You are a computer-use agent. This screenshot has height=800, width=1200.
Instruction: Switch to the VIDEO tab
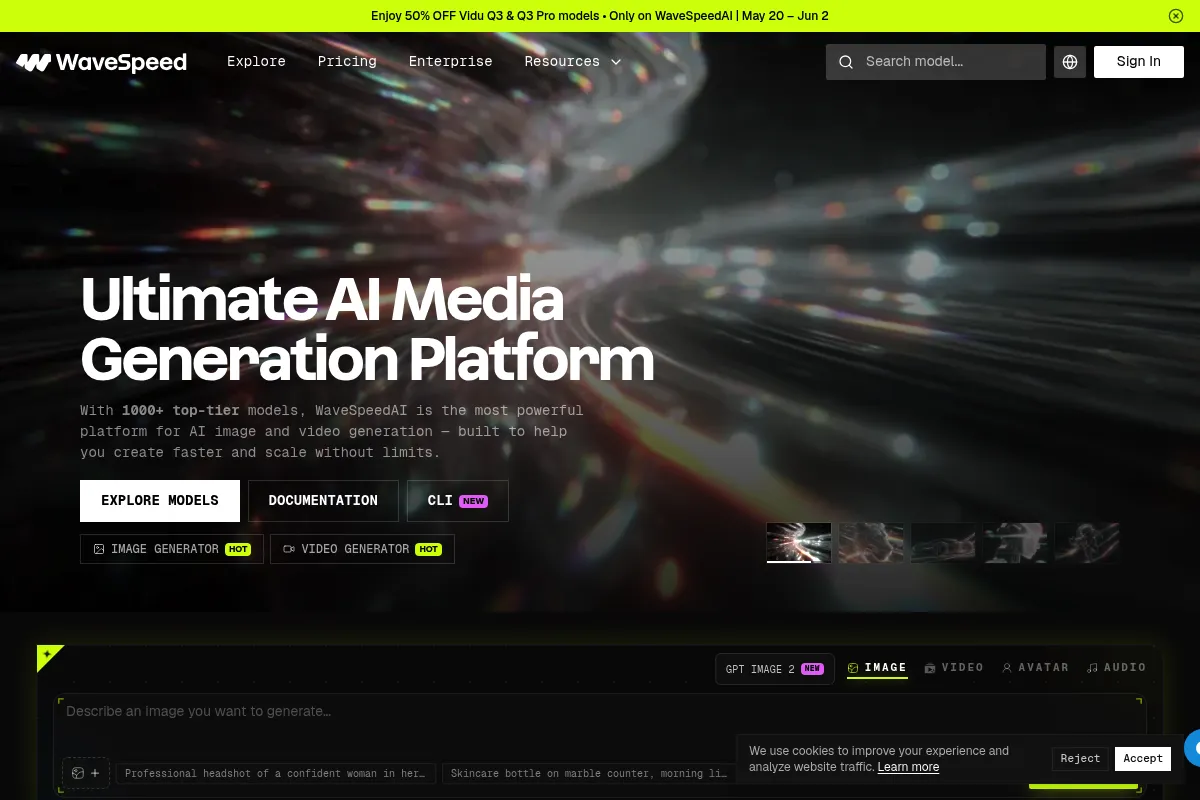point(954,667)
